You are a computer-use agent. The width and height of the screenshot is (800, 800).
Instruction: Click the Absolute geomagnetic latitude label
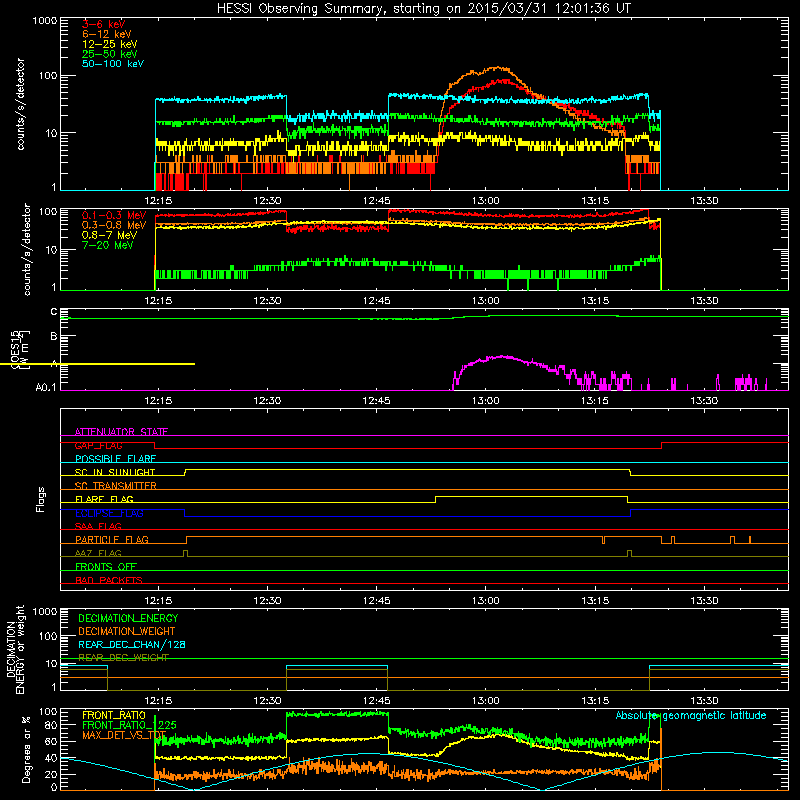click(x=691, y=715)
